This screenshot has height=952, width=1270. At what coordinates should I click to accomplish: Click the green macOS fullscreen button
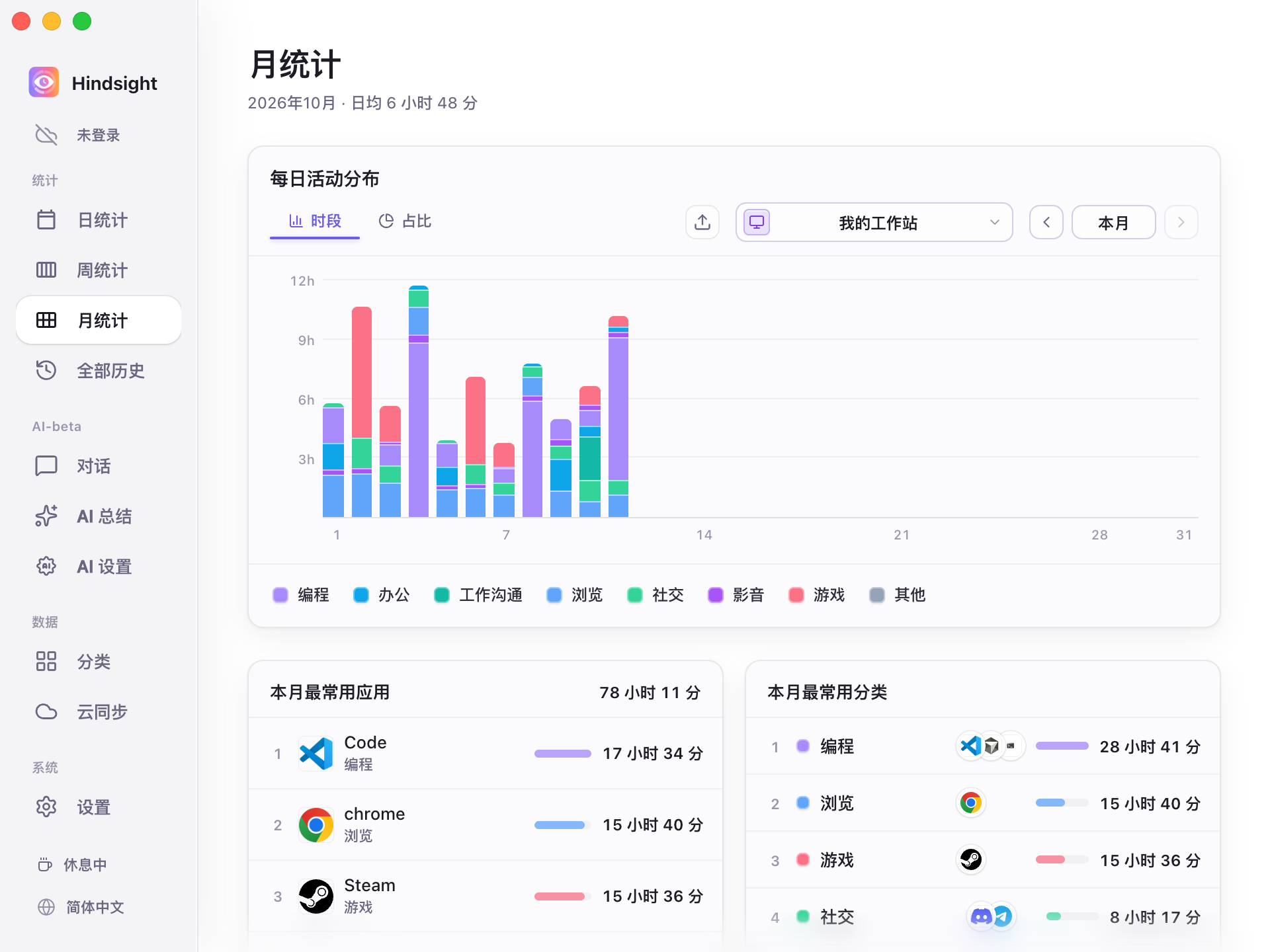pyautogui.click(x=82, y=21)
